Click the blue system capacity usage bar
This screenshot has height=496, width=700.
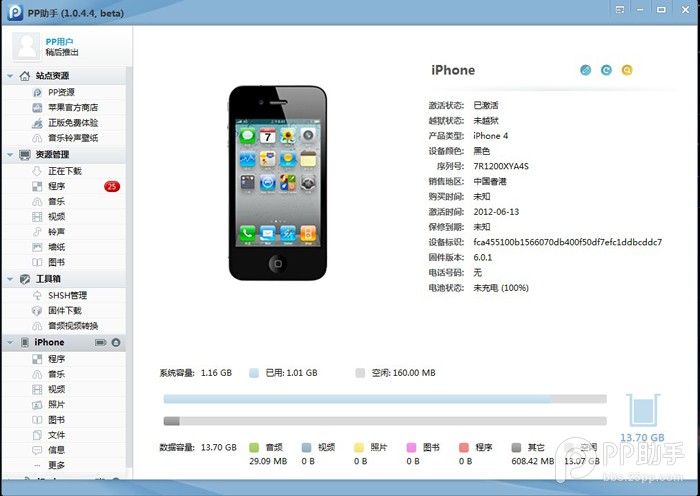[x=385, y=399]
